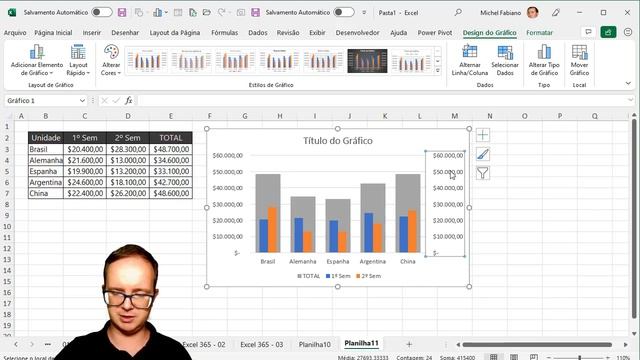This screenshot has width=640, height=360.
Task: Switch to Inserir tab
Action: [92, 33]
